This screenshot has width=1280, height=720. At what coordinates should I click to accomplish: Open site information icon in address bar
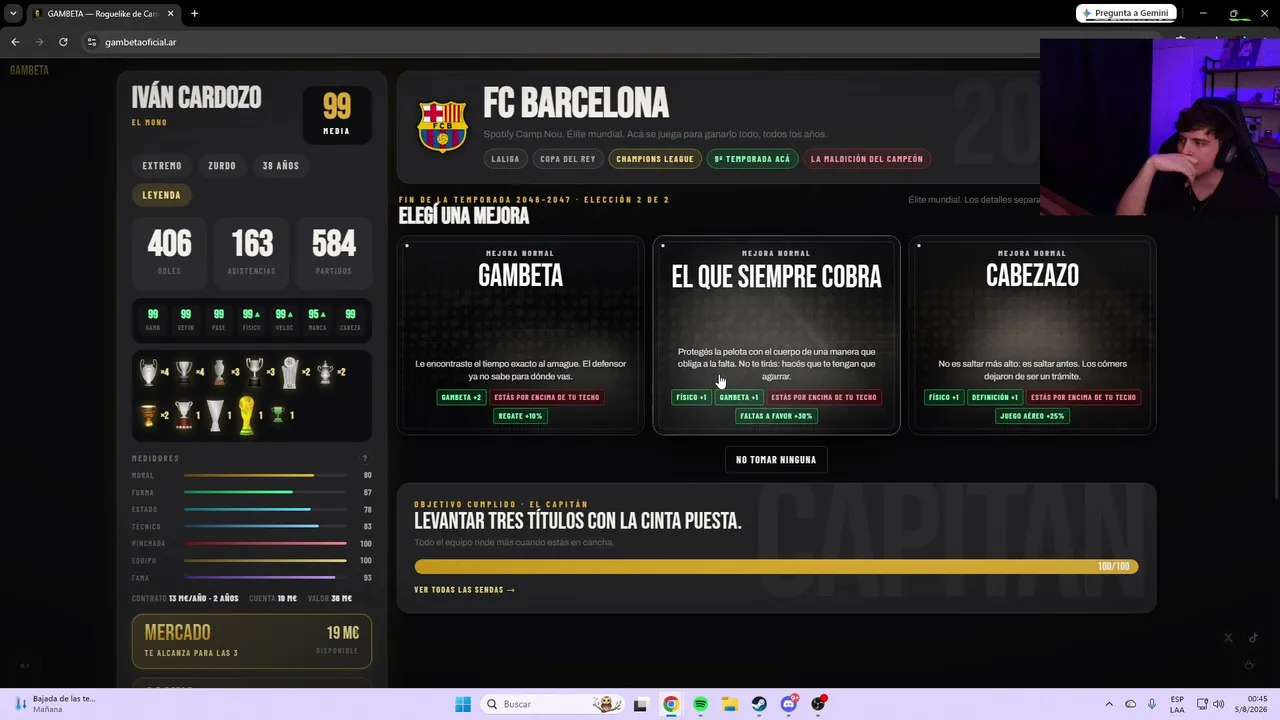click(91, 42)
